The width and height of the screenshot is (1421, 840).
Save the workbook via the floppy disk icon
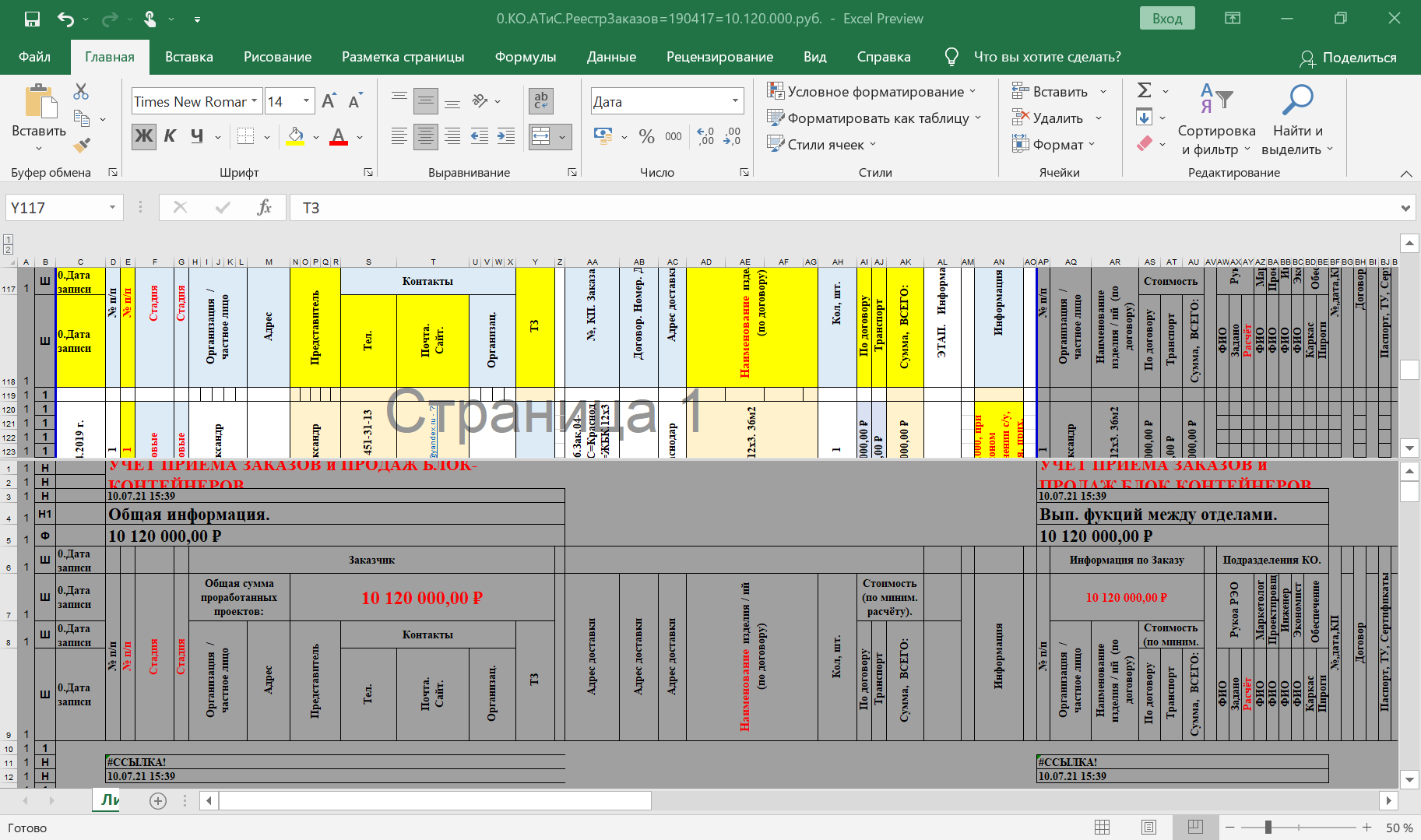point(32,19)
